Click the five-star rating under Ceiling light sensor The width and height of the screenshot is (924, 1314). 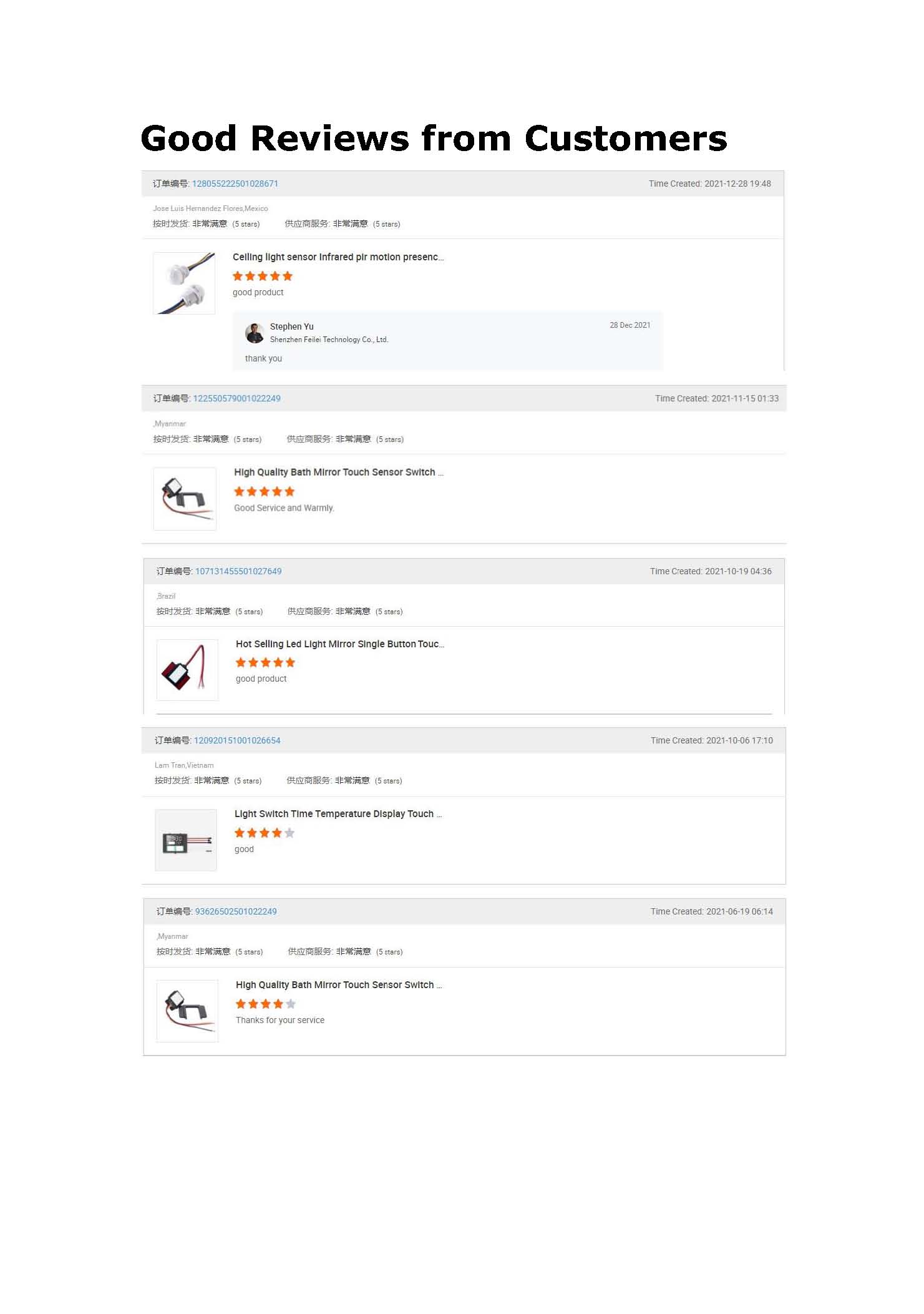263,276
